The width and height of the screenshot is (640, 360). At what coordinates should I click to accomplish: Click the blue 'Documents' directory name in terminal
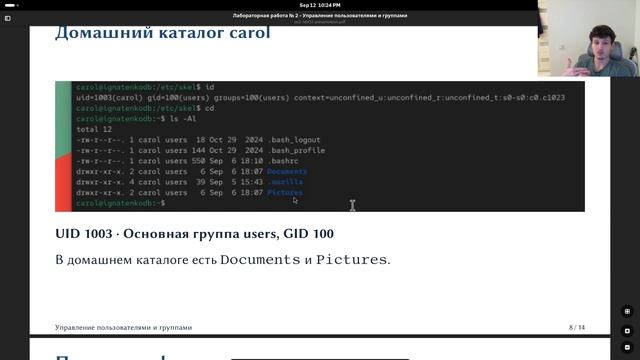[287, 171]
